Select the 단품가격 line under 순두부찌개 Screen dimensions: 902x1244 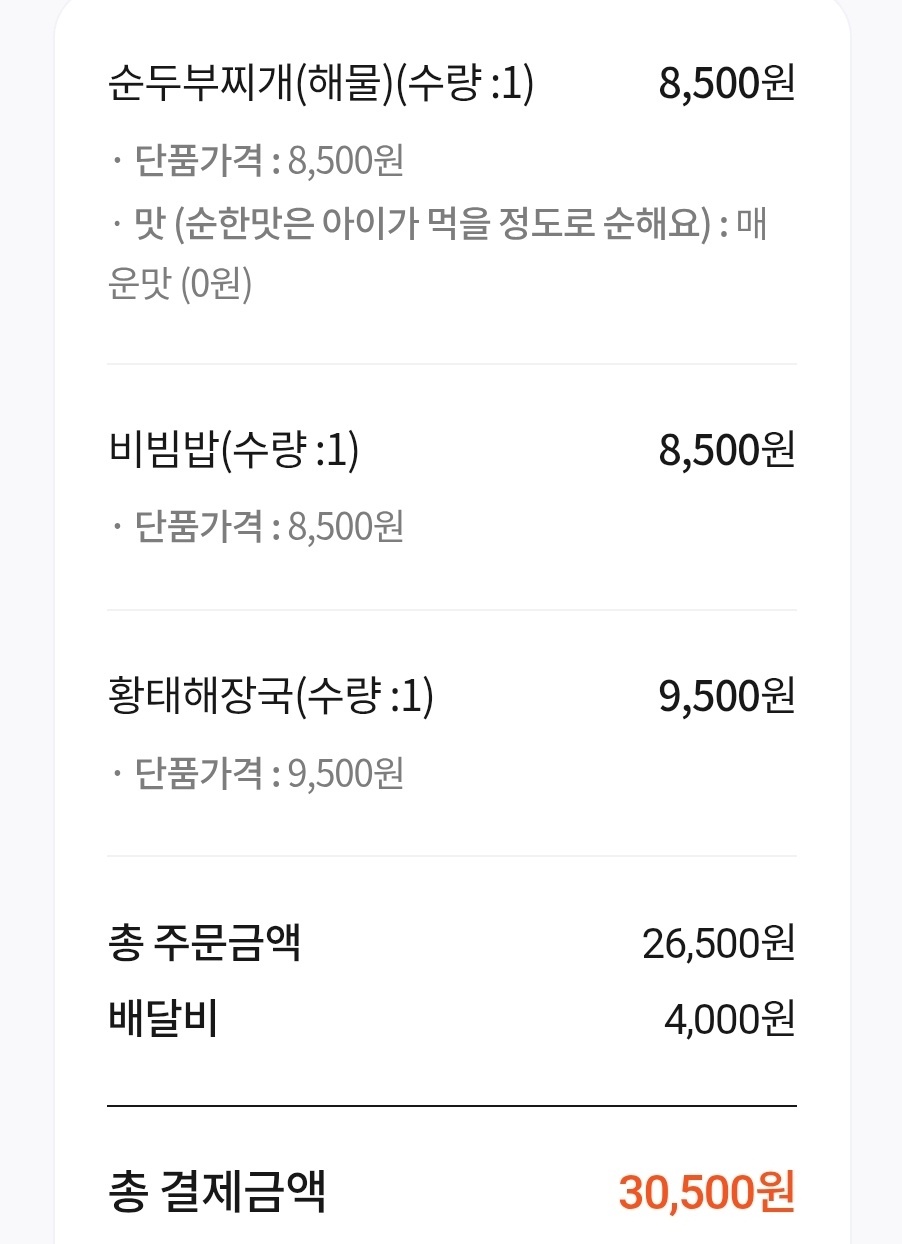[256, 161]
